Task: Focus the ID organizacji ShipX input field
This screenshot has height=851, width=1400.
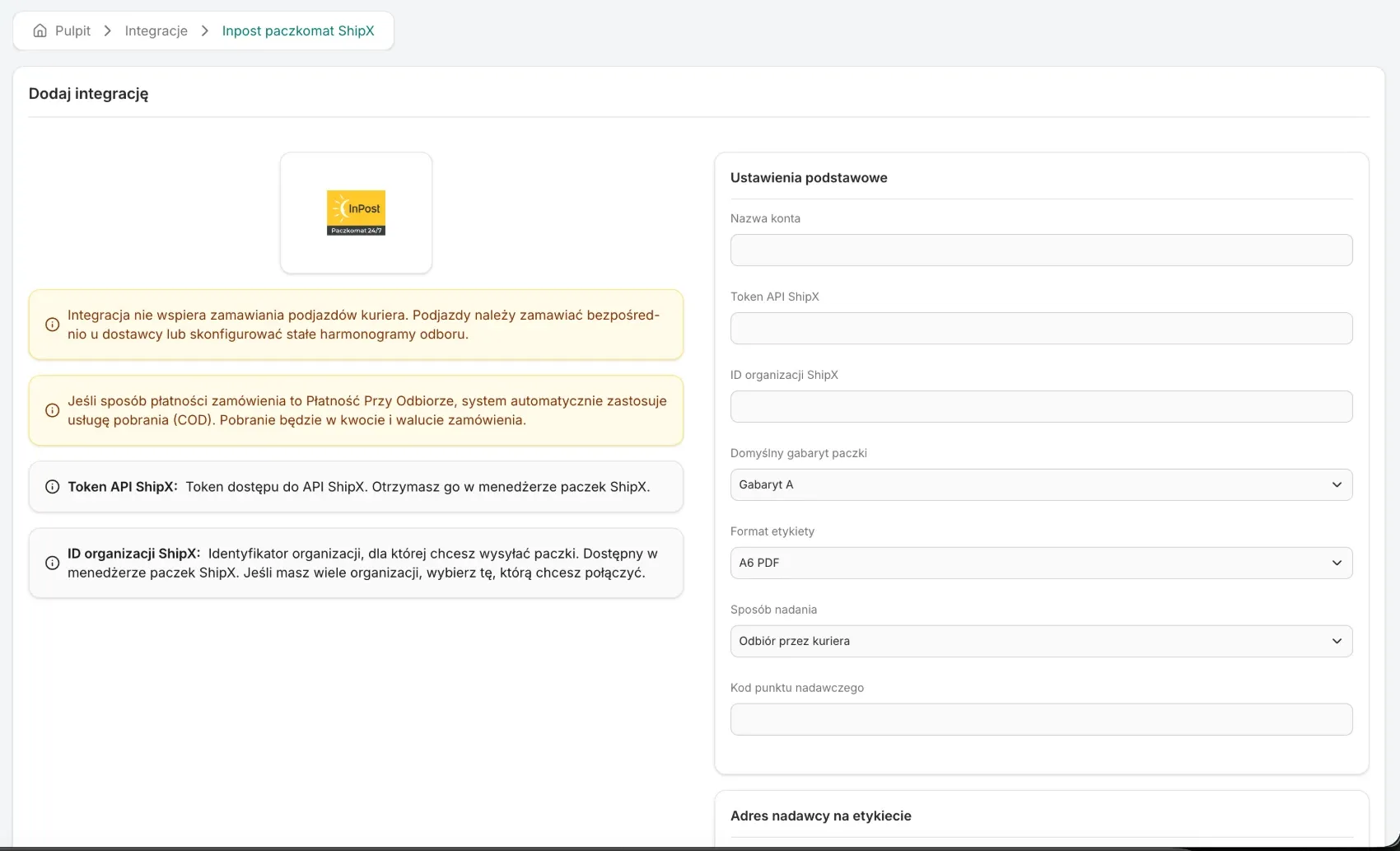Action: [x=1041, y=406]
